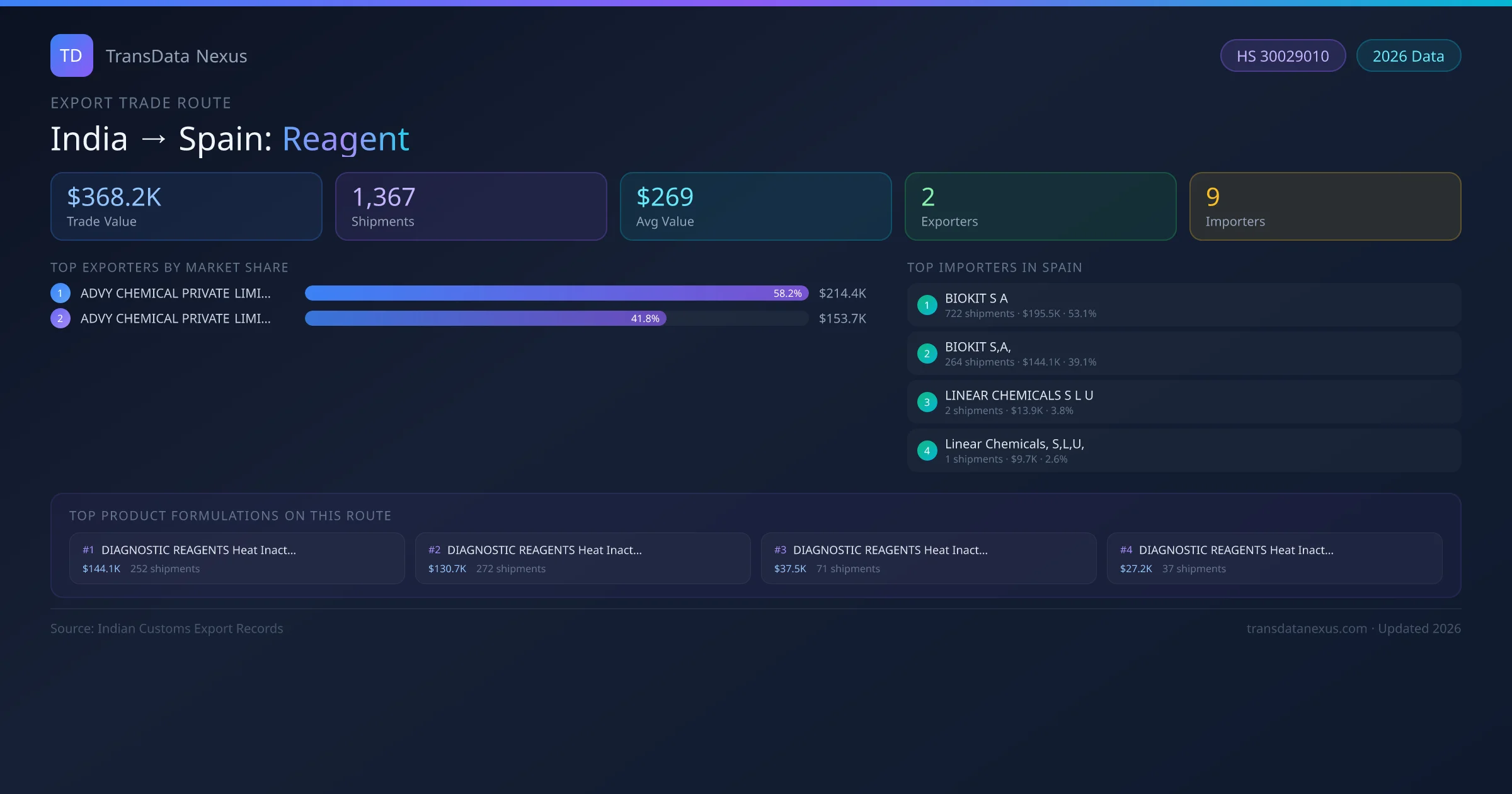This screenshot has height=794, width=1512.
Task: Click the TransData Nexus brand name
Action: click(176, 56)
